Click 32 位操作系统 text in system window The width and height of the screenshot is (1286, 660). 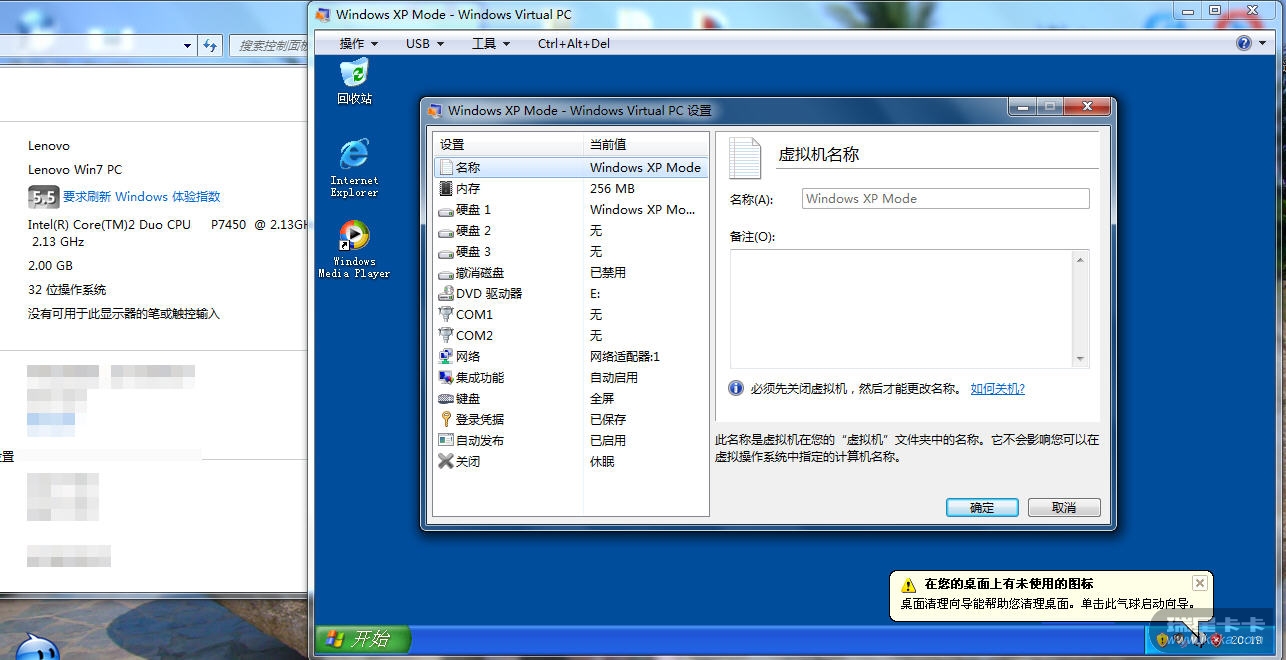point(67,290)
